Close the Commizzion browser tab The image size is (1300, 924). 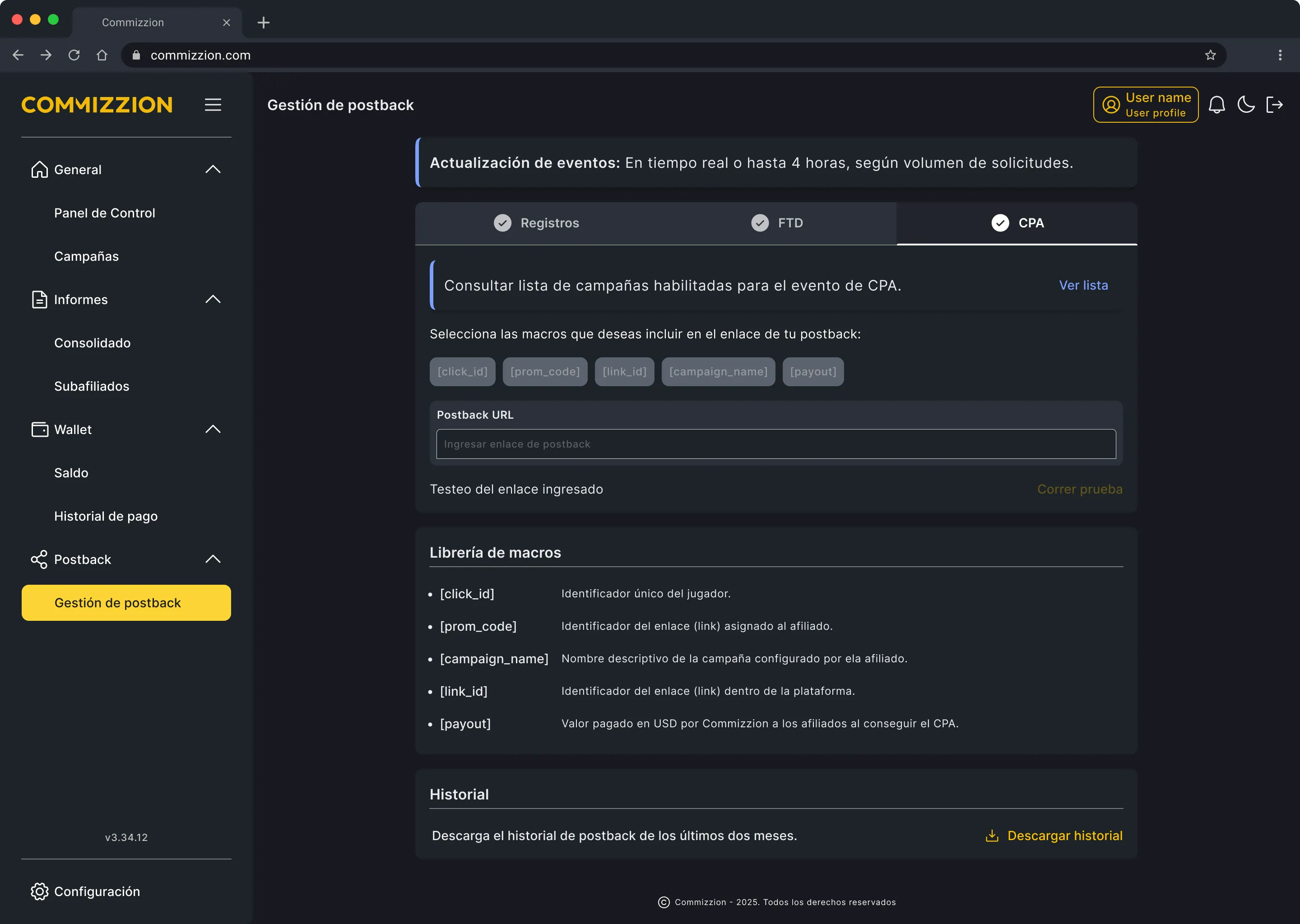pos(227,22)
